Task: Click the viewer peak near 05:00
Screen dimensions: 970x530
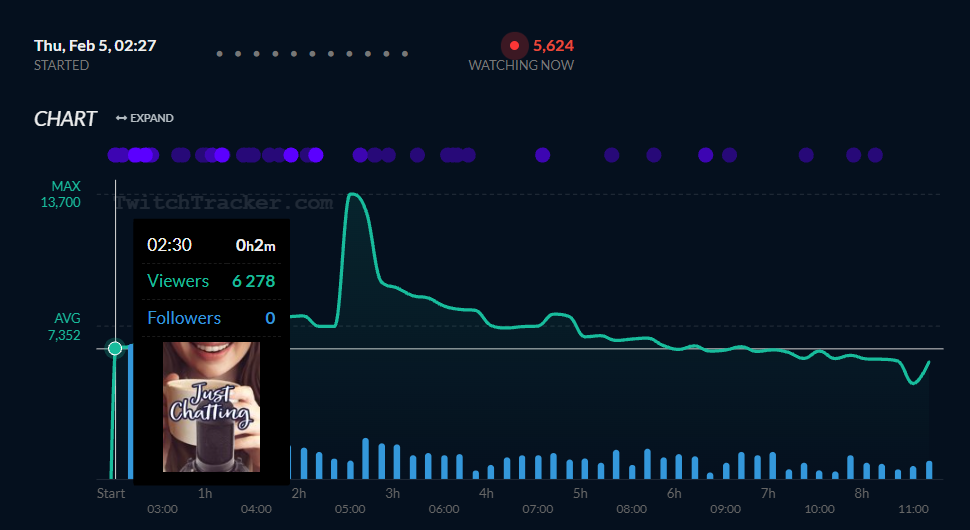Action: click(x=354, y=195)
